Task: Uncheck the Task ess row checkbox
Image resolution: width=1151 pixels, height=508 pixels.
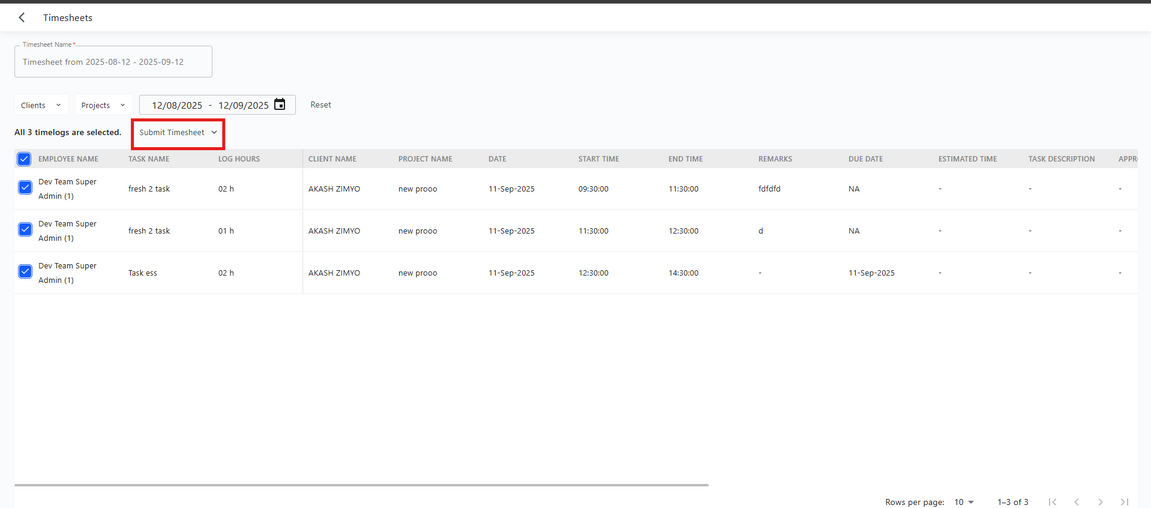Action: tap(25, 272)
